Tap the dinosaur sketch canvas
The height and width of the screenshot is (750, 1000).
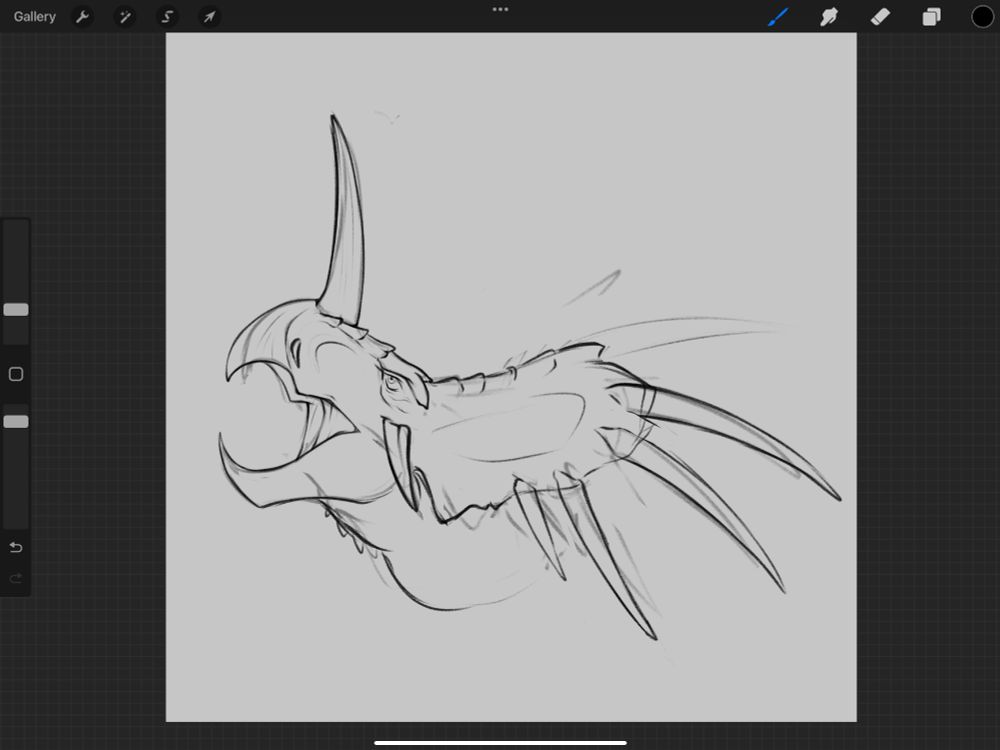click(x=511, y=378)
